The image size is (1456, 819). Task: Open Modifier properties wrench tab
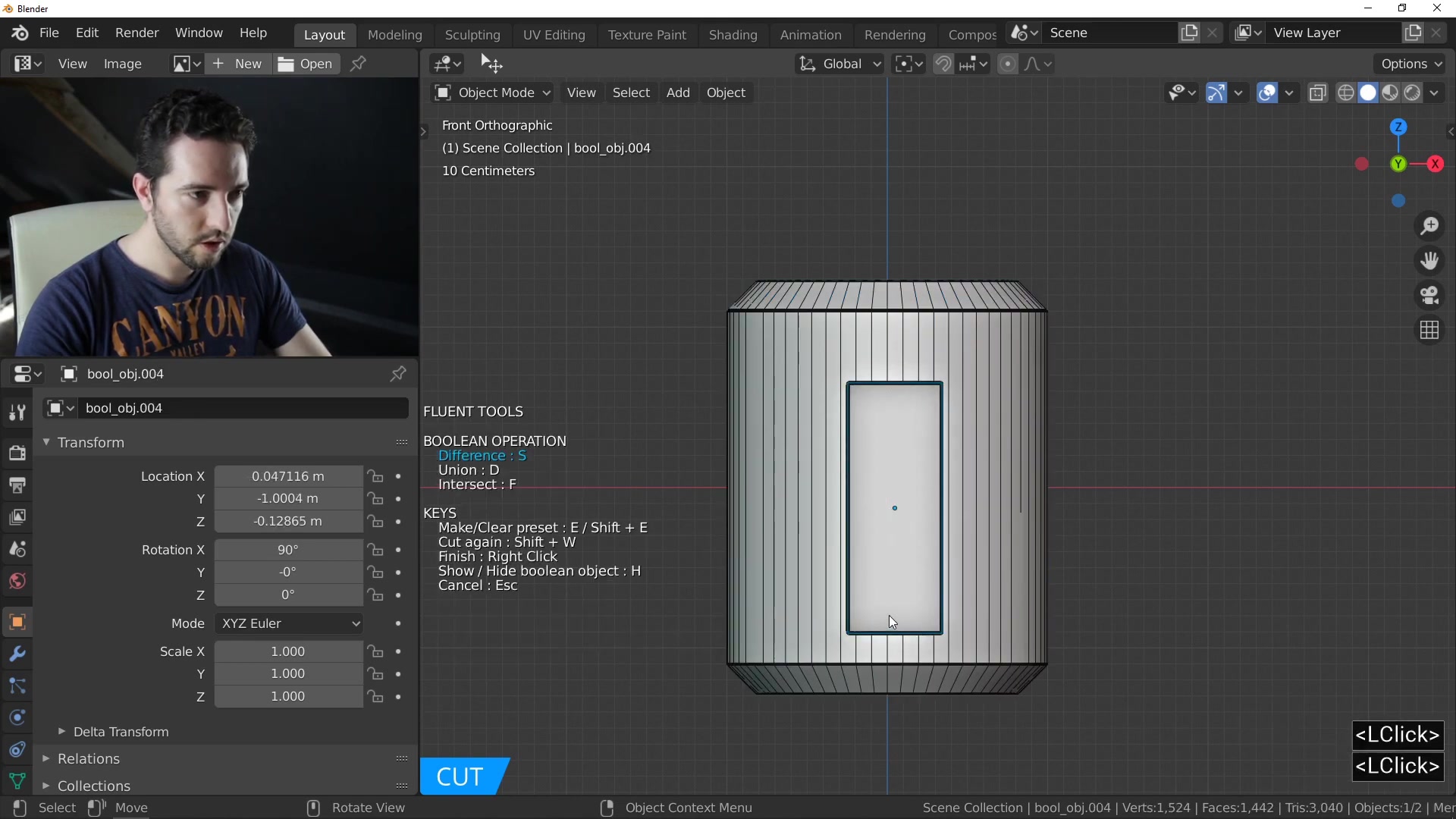[x=17, y=654]
